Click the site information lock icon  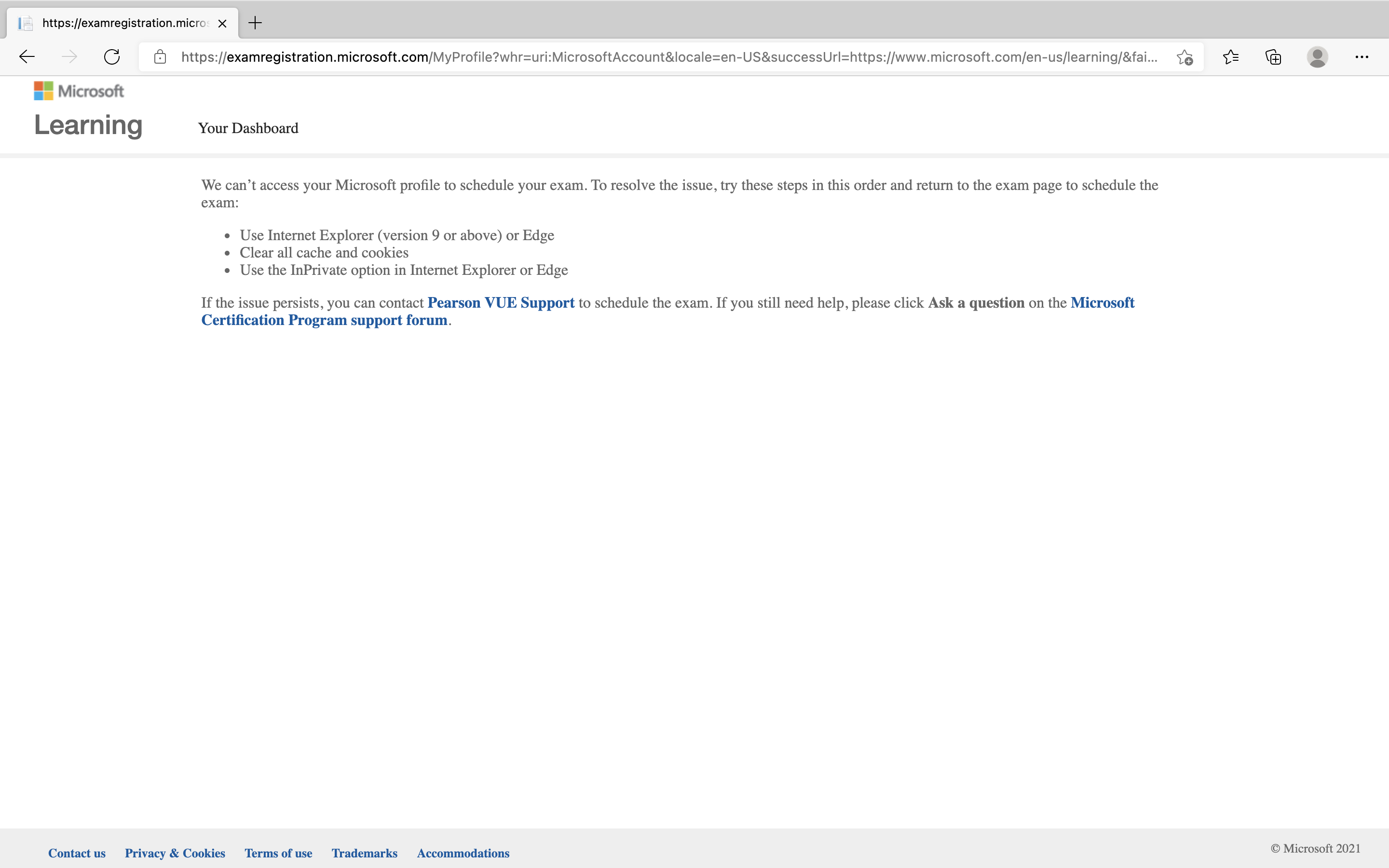pos(160,56)
